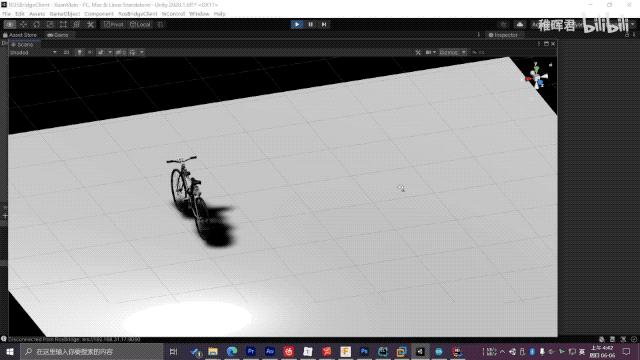This screenshot has height=360, width=640.
Task: Click the scene orientation gizmo
Action: 538,76
